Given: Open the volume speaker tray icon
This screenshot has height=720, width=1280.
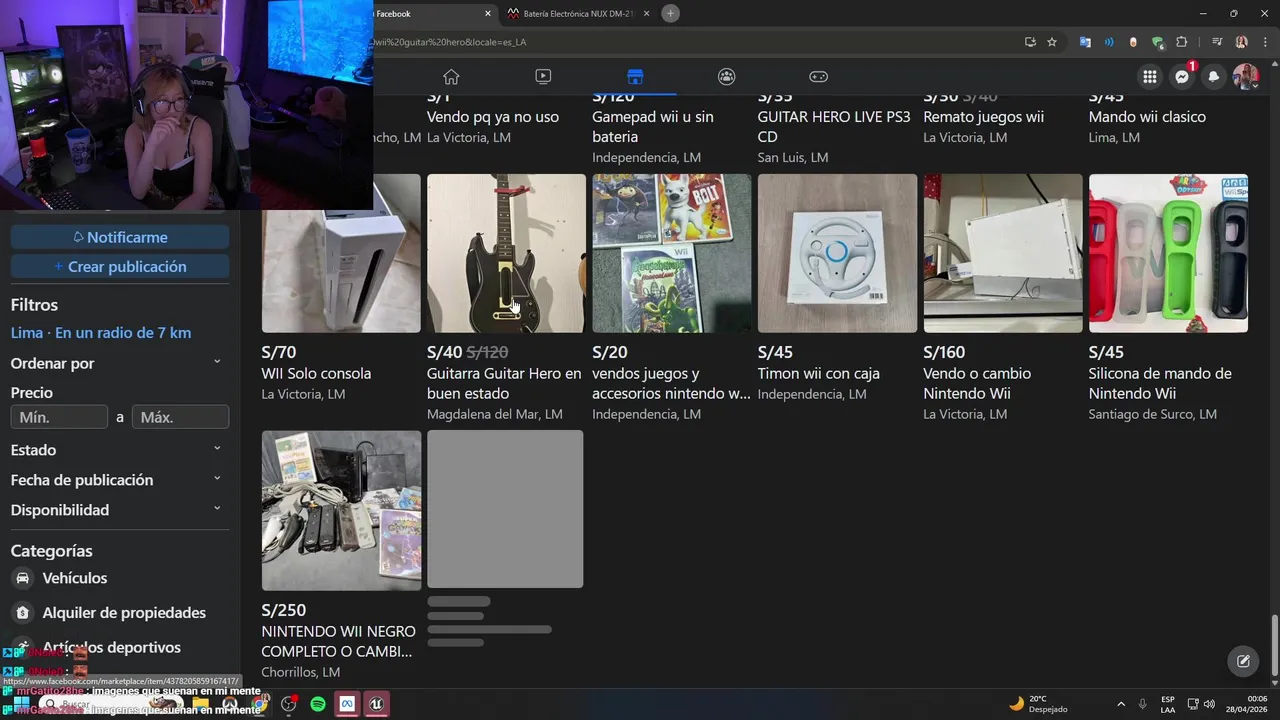Looking at the screenshot, I should point(1209,704).
